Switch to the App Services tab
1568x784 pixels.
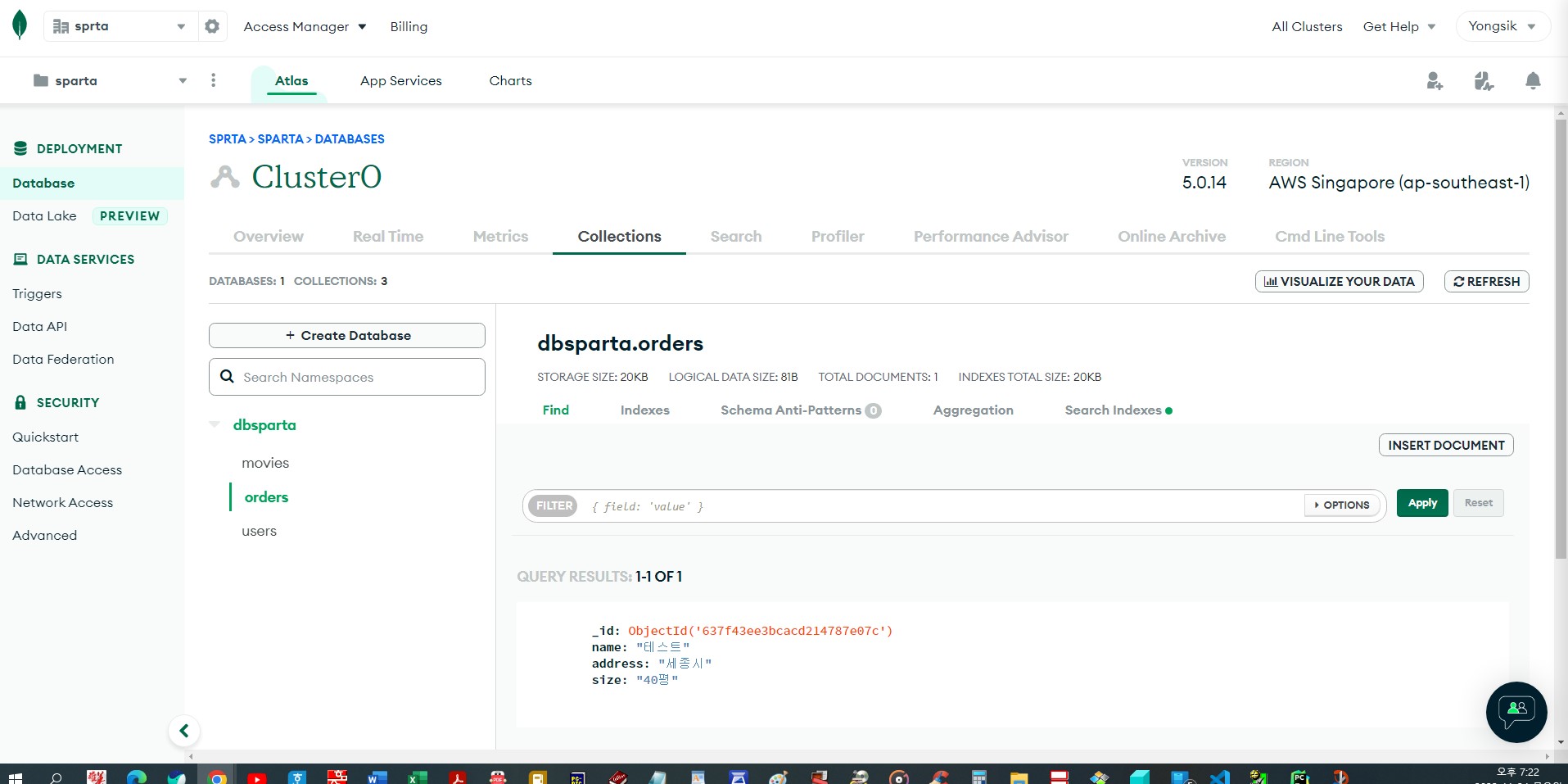click(401, 80)
